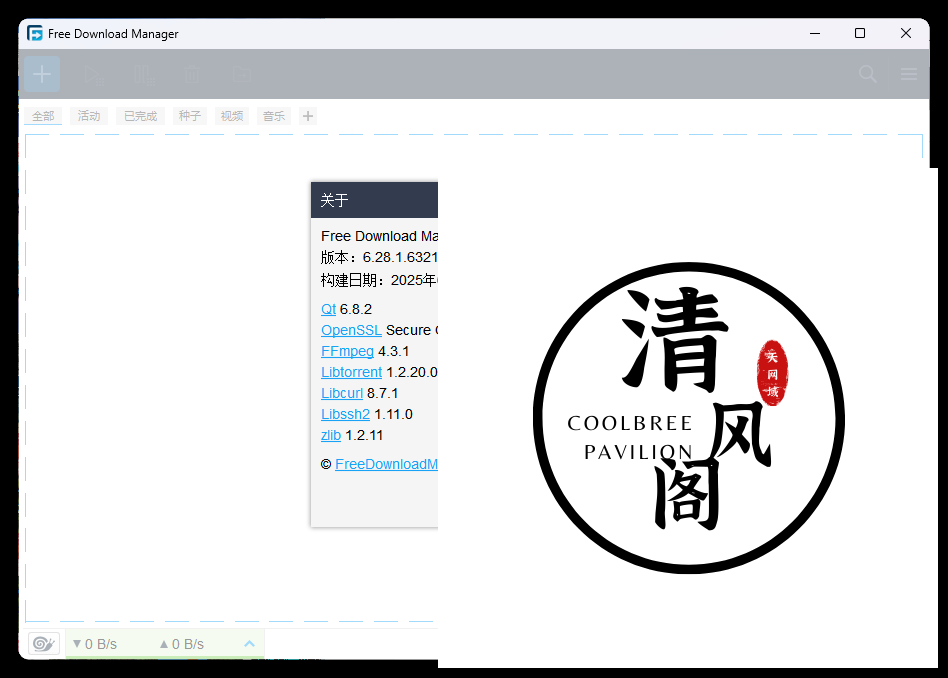The image size is (948, 678).
Task: Click the 构建日期 build date text
Action: pos(379,280)
